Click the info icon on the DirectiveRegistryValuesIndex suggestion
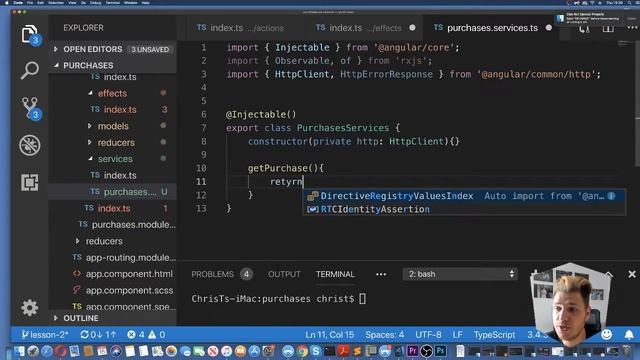 [x=611, y=196]
